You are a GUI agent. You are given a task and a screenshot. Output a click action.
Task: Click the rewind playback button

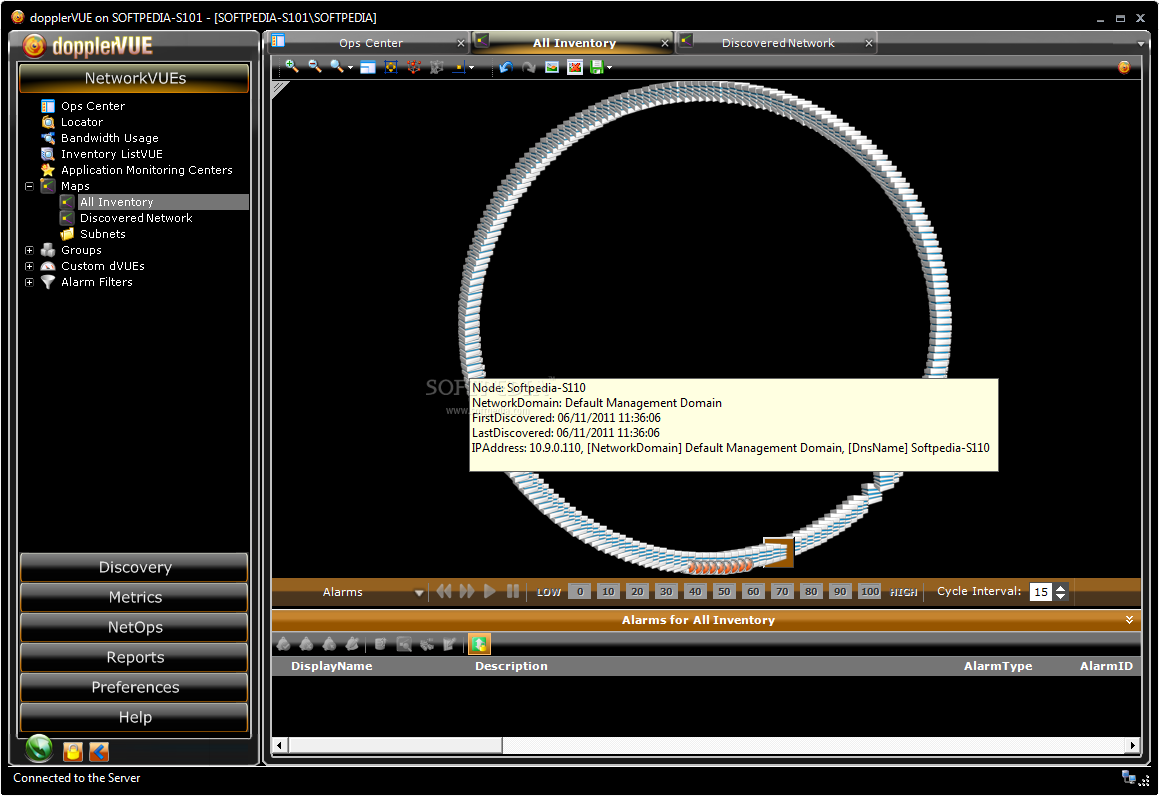(444, 591)
